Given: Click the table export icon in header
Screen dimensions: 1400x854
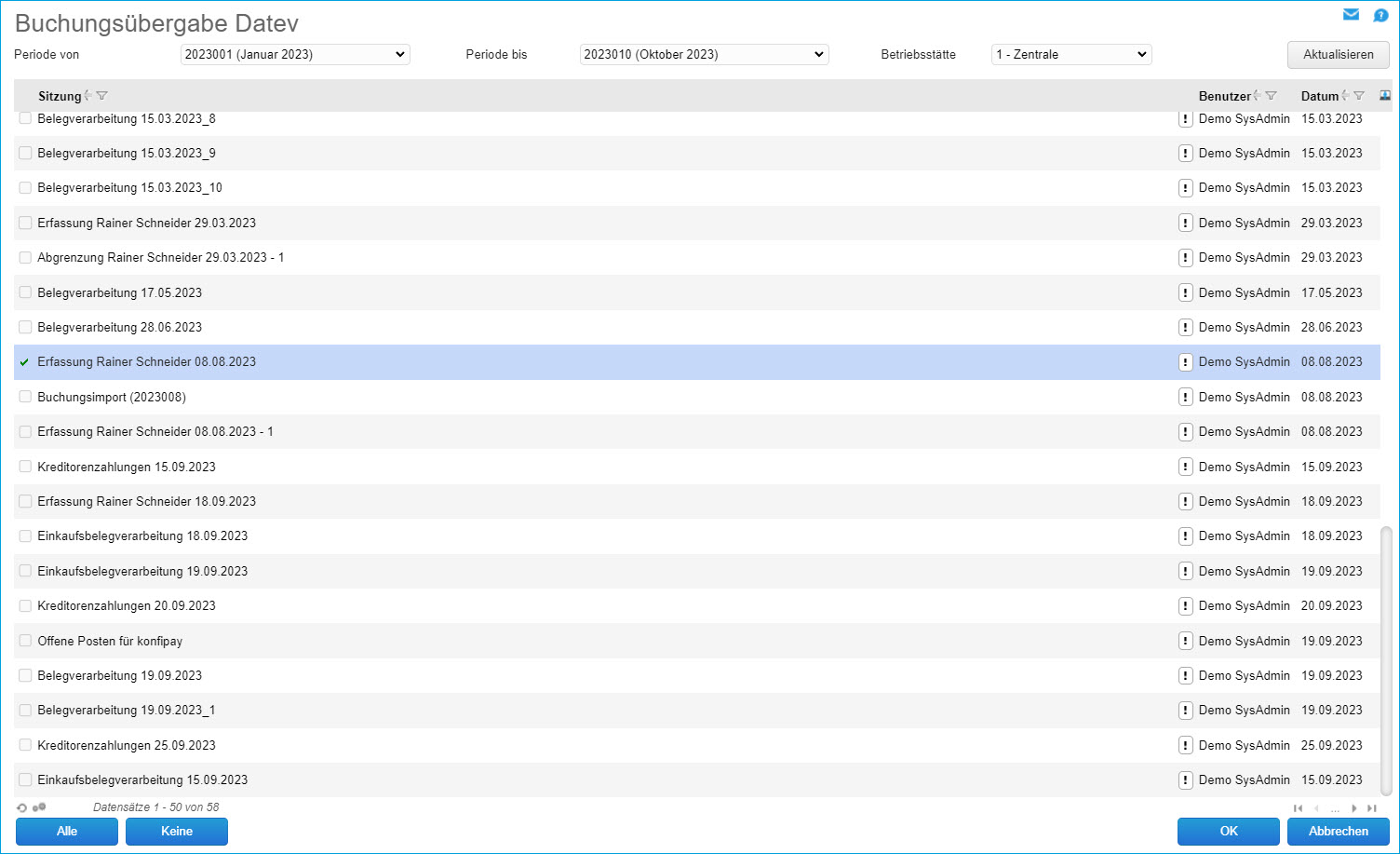Looking at the screenshot, I should (x=1385, y=95).
